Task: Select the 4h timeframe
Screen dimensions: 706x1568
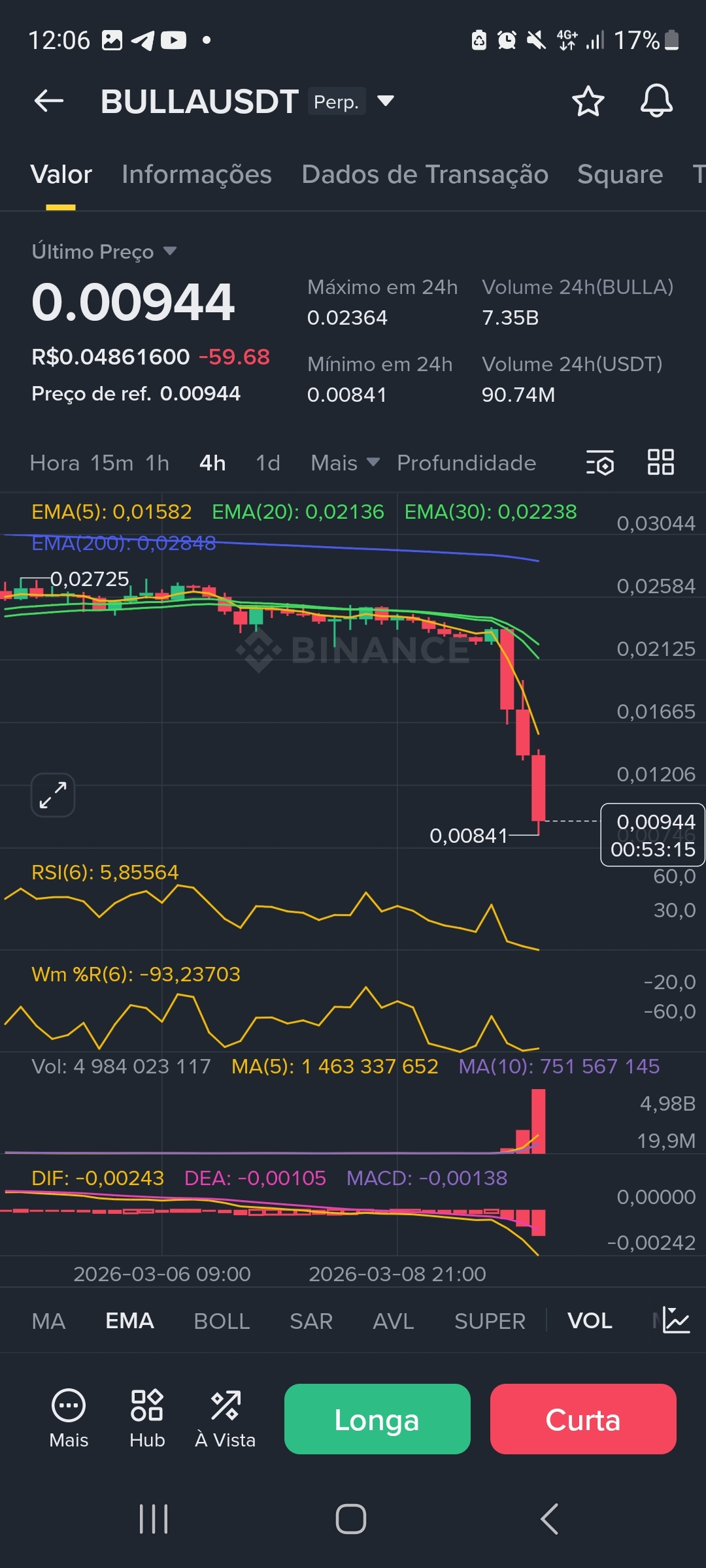Action: click(x=212, y=463)
